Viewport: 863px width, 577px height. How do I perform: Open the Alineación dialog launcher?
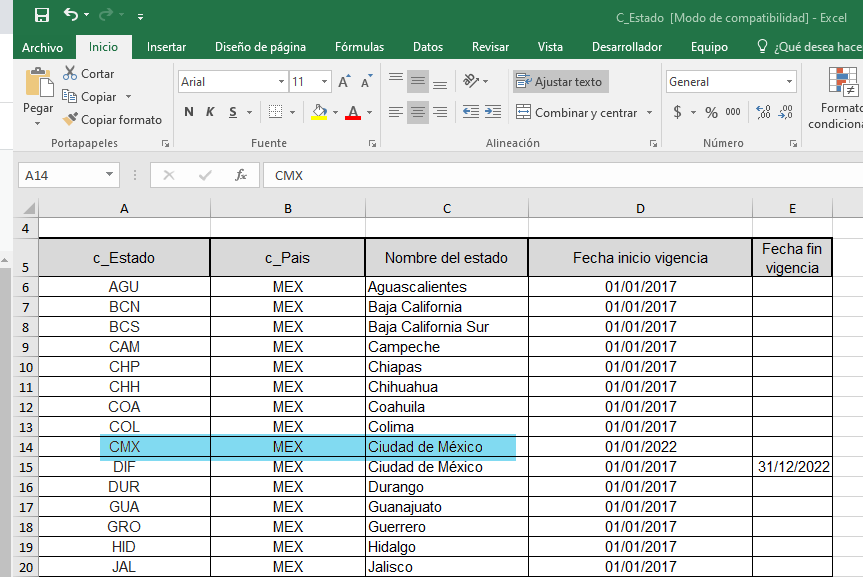coord(653,143)
